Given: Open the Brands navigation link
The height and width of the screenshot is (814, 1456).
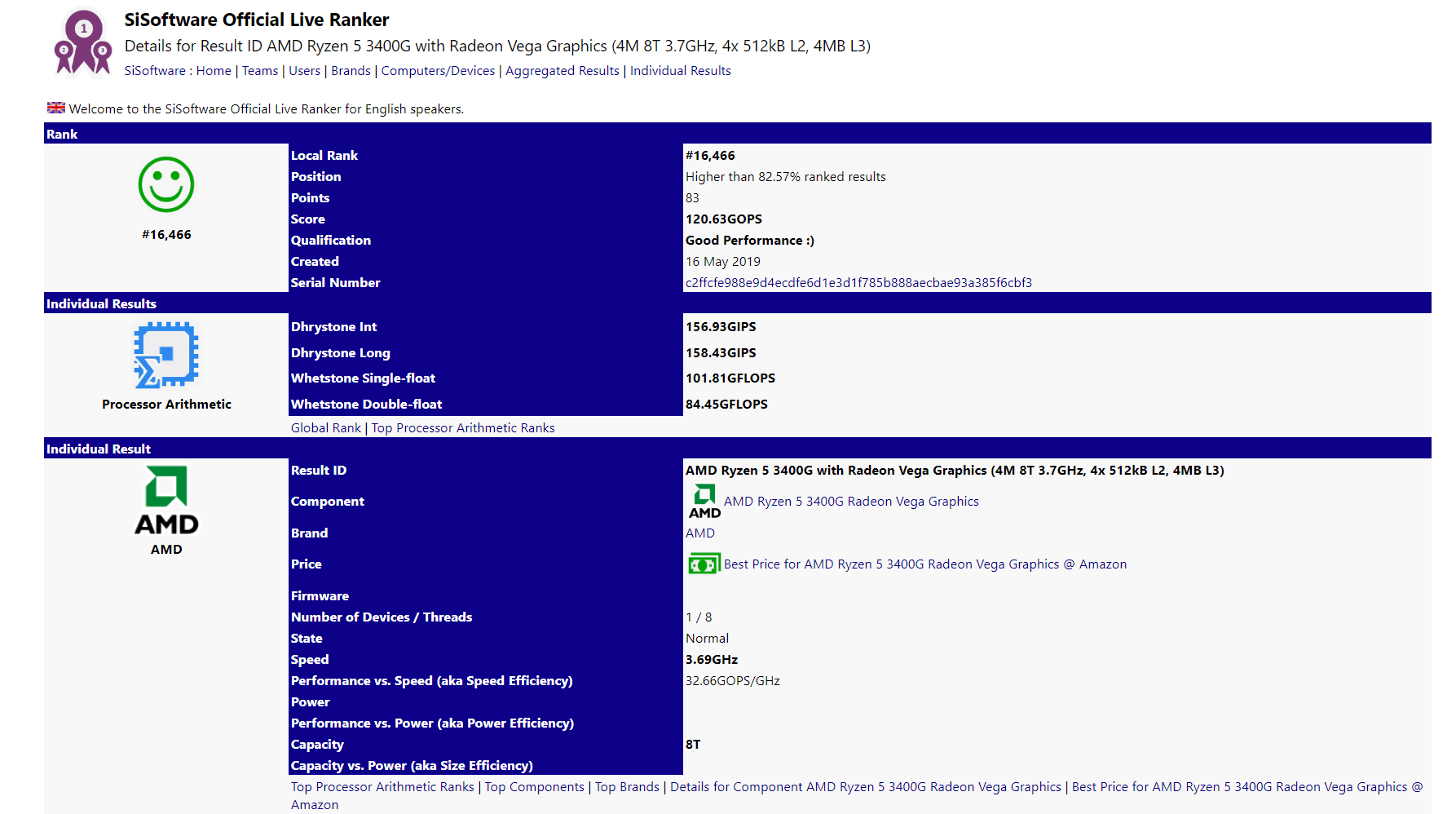Looking at the screenshot, I should (x=351, y=71).
